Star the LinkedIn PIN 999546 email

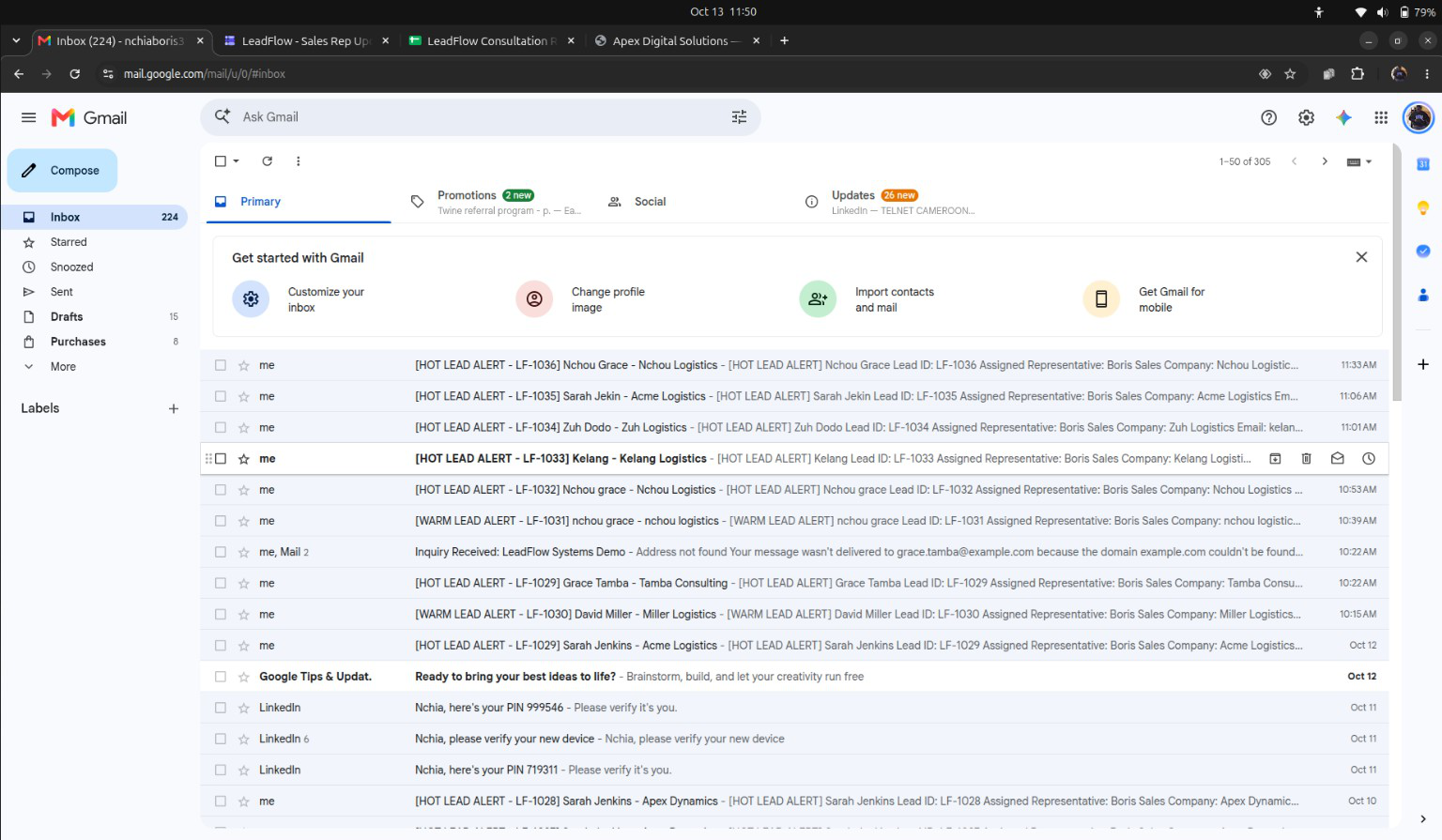244,708
